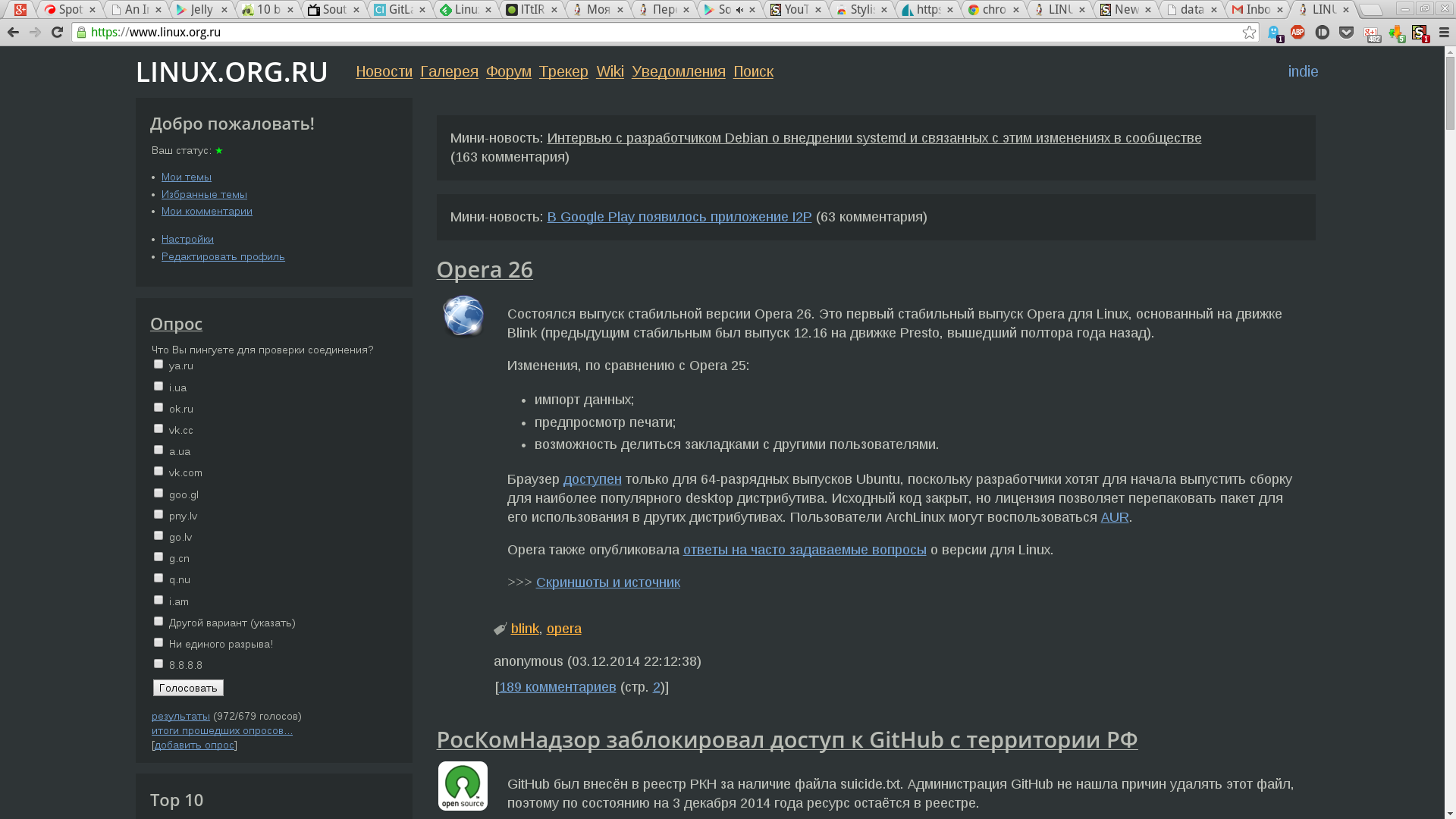The width and height of the screenshot is (1456, 819).
Task: Click the round I extension icon
Action: click(1322, 33)
